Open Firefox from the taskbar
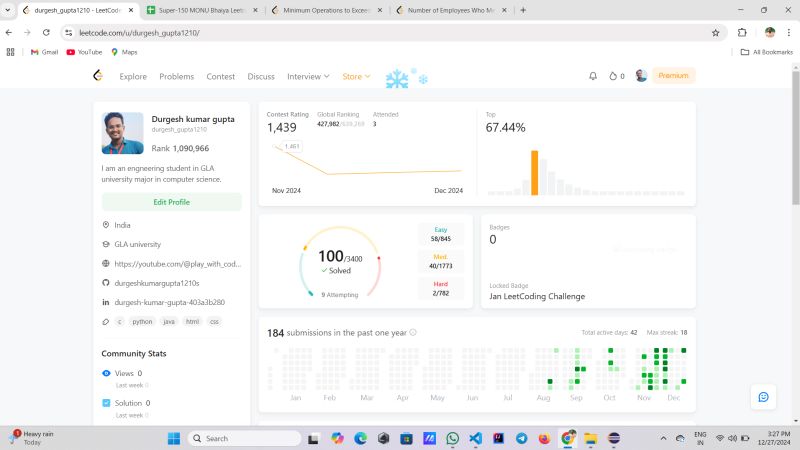 pos(544,438)
